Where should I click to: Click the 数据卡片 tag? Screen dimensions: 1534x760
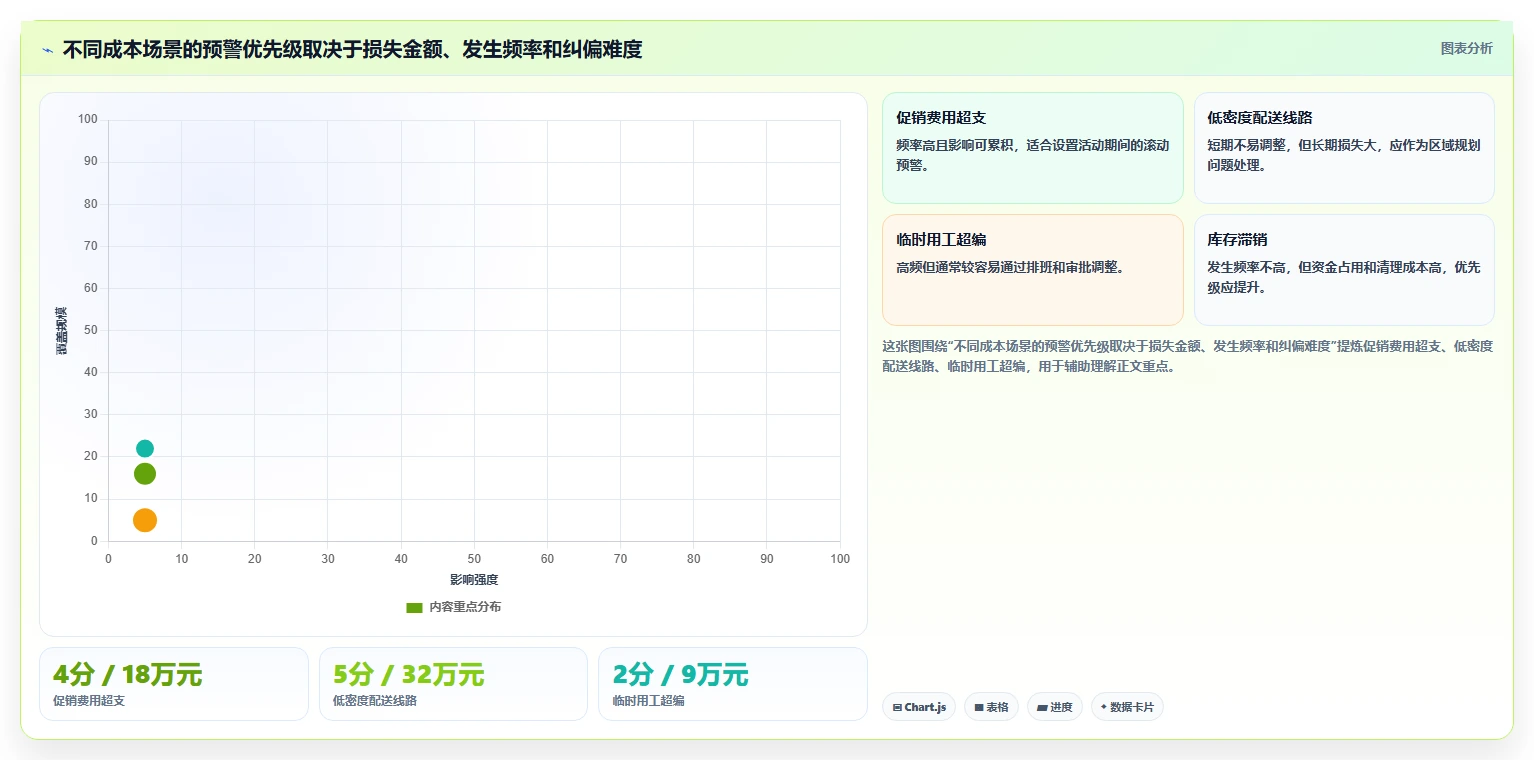[1127, 707]
